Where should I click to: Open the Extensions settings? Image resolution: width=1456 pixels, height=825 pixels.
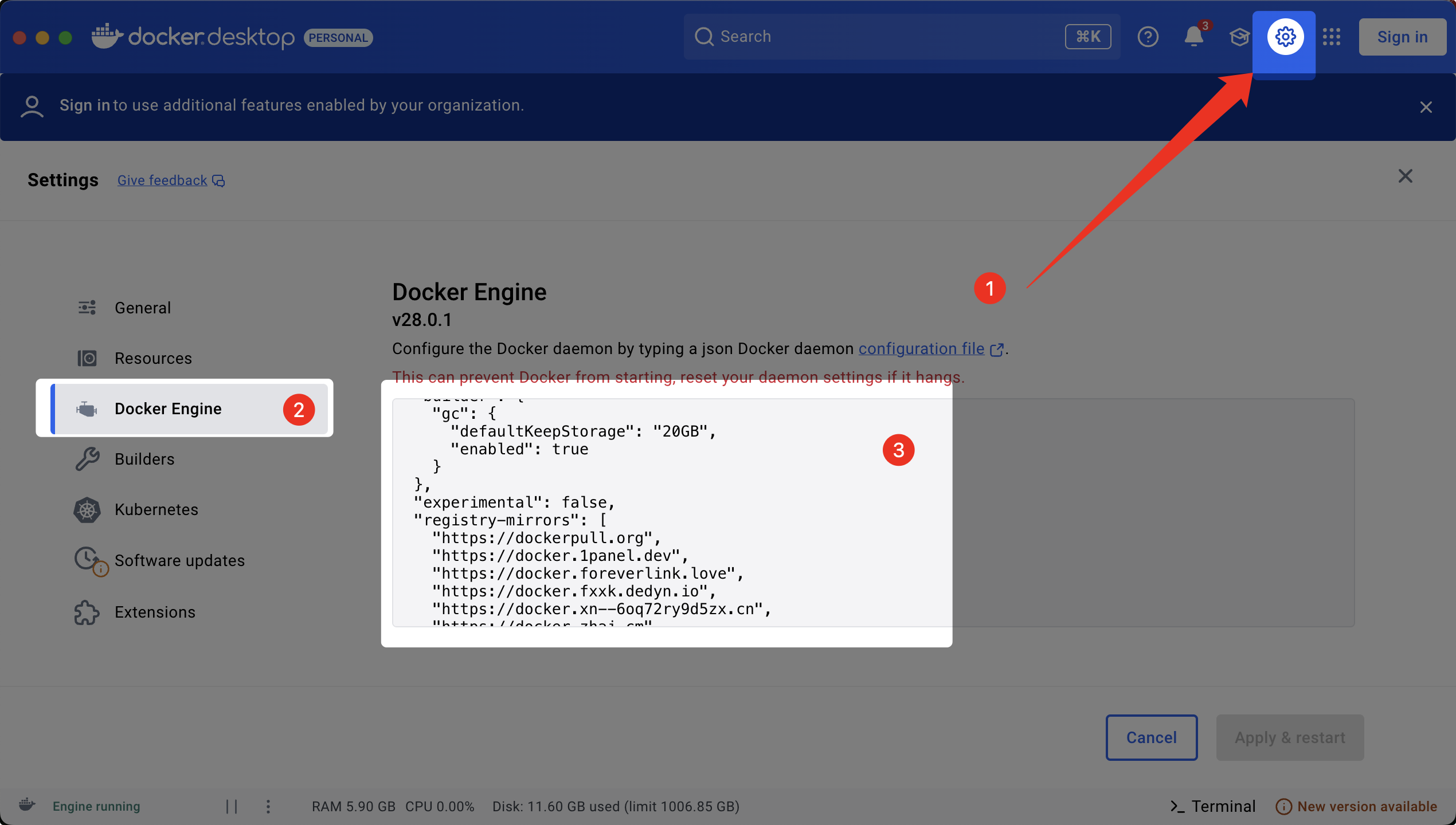click(155, 612)
